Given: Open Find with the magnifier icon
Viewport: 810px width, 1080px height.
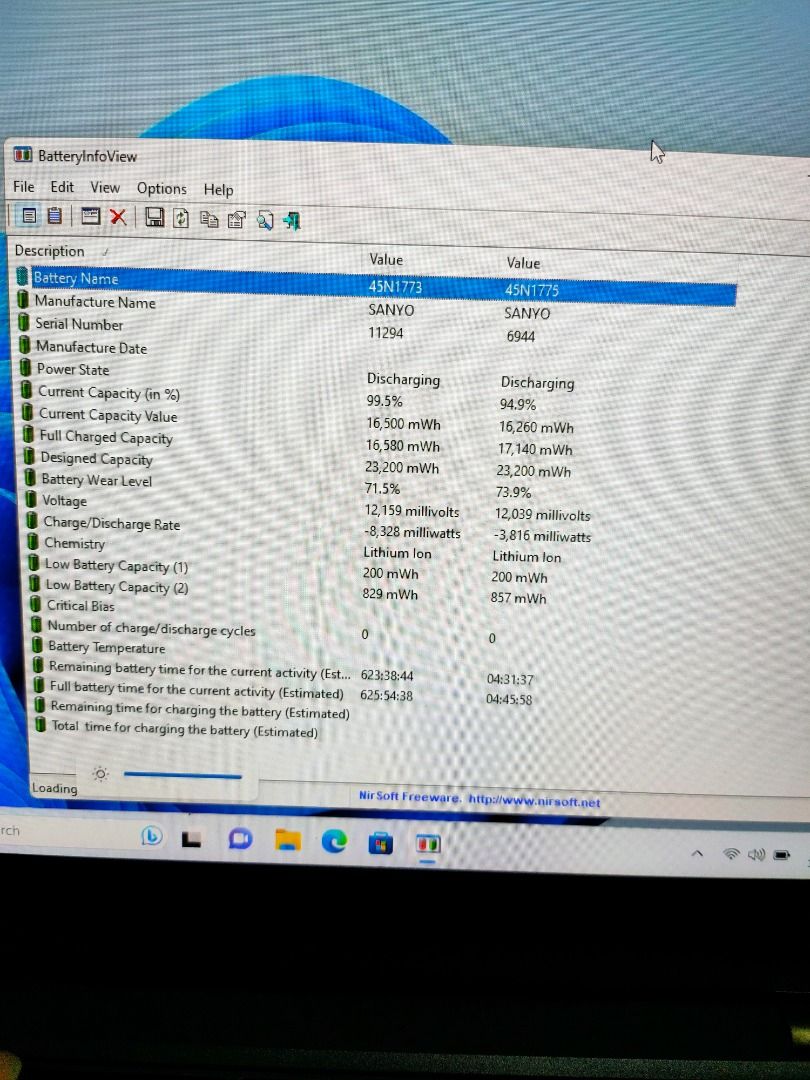Looking at the screenshot, I should click(x=264, y=218).
